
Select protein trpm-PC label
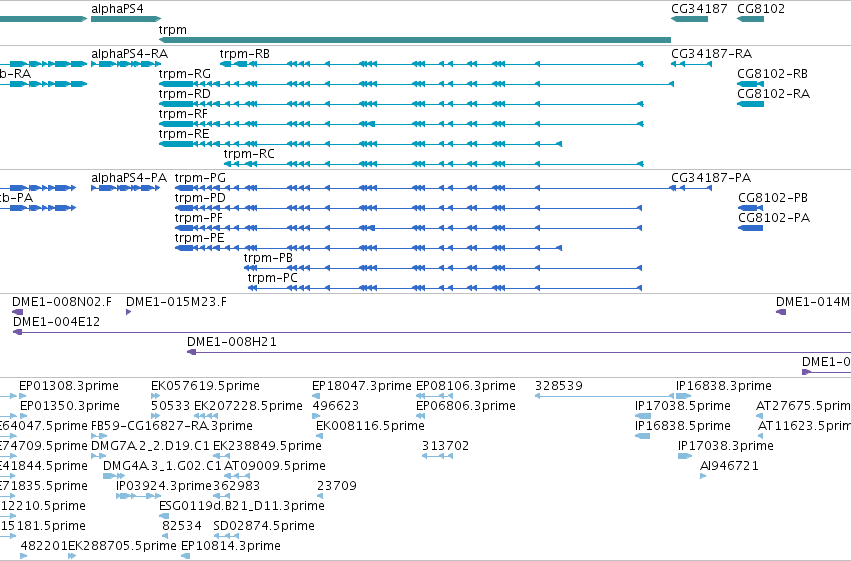(272, 278)
